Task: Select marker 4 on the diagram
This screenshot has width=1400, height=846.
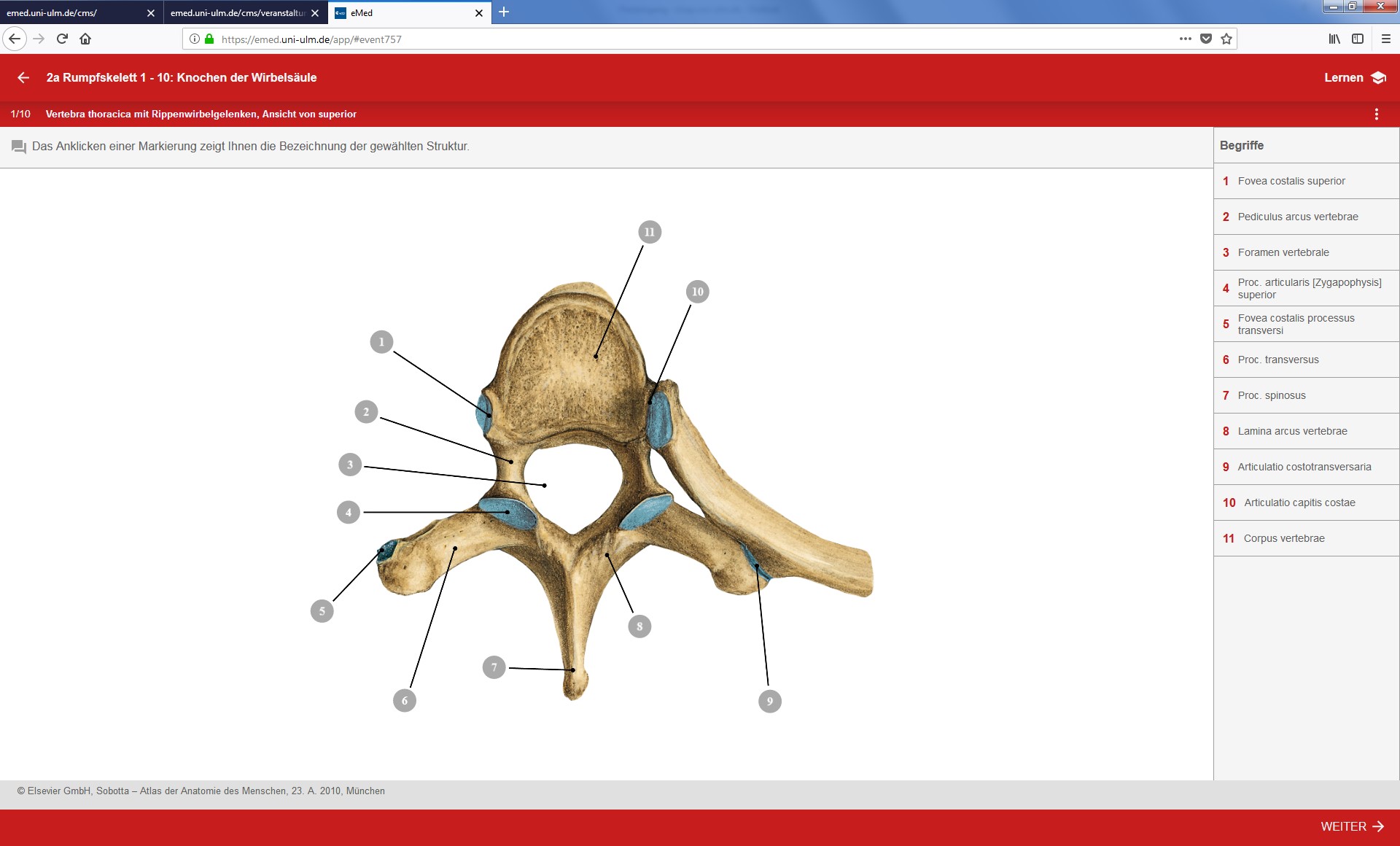Action: pos(349,512)
